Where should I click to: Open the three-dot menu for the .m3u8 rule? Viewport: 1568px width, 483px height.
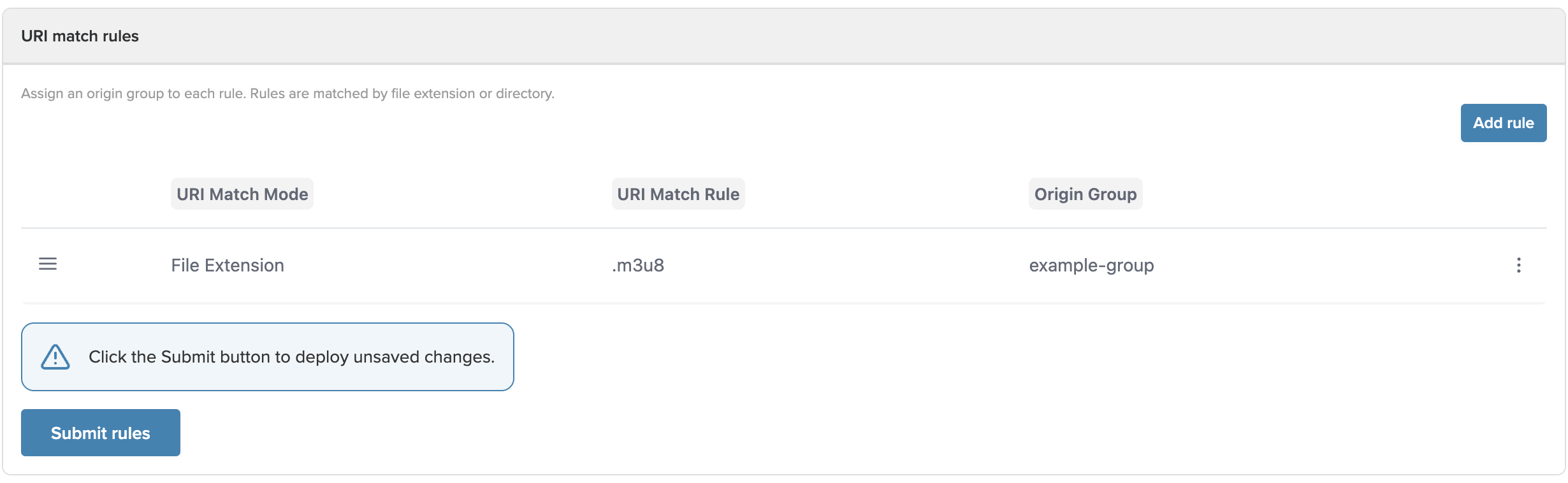click(x=1518, y=265)
